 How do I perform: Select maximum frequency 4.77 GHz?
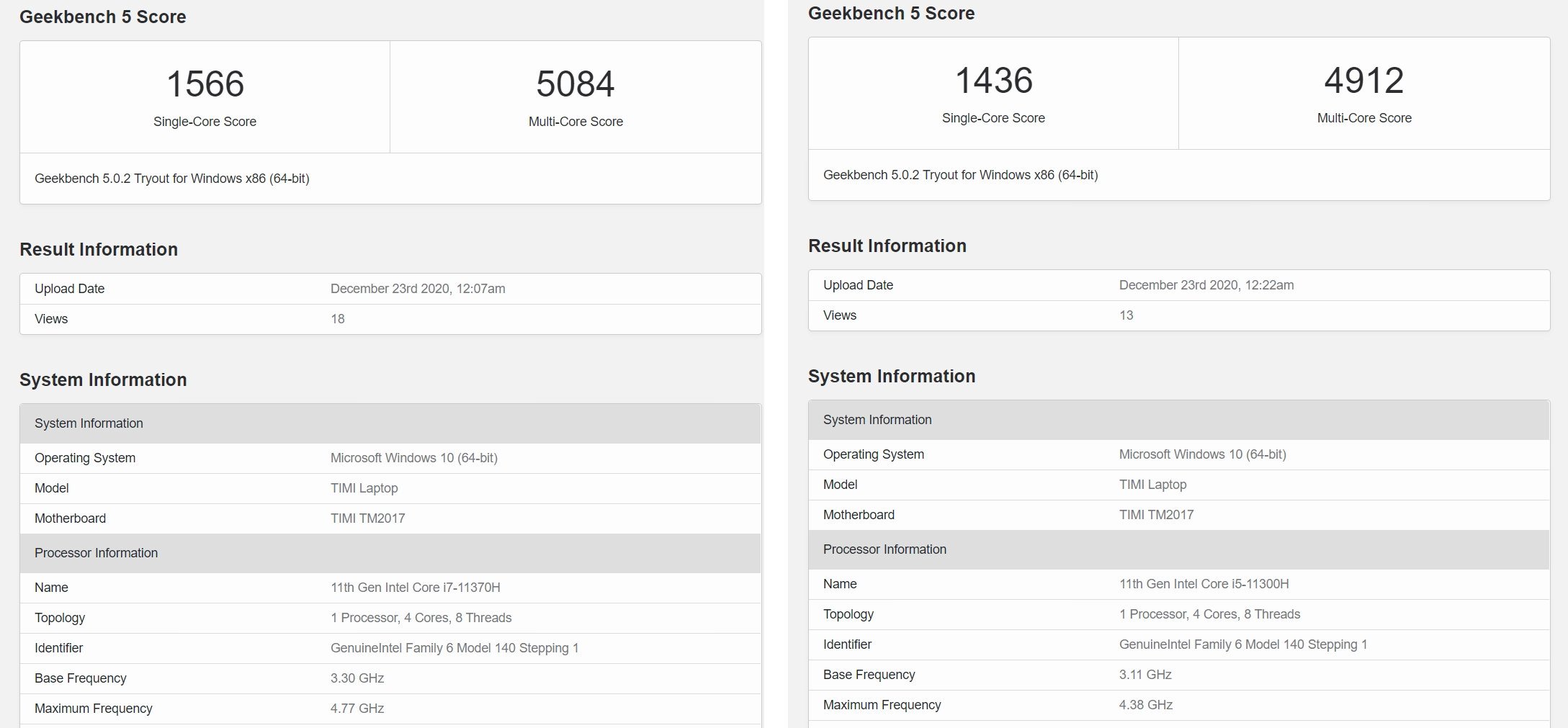(x=357, y=709)
